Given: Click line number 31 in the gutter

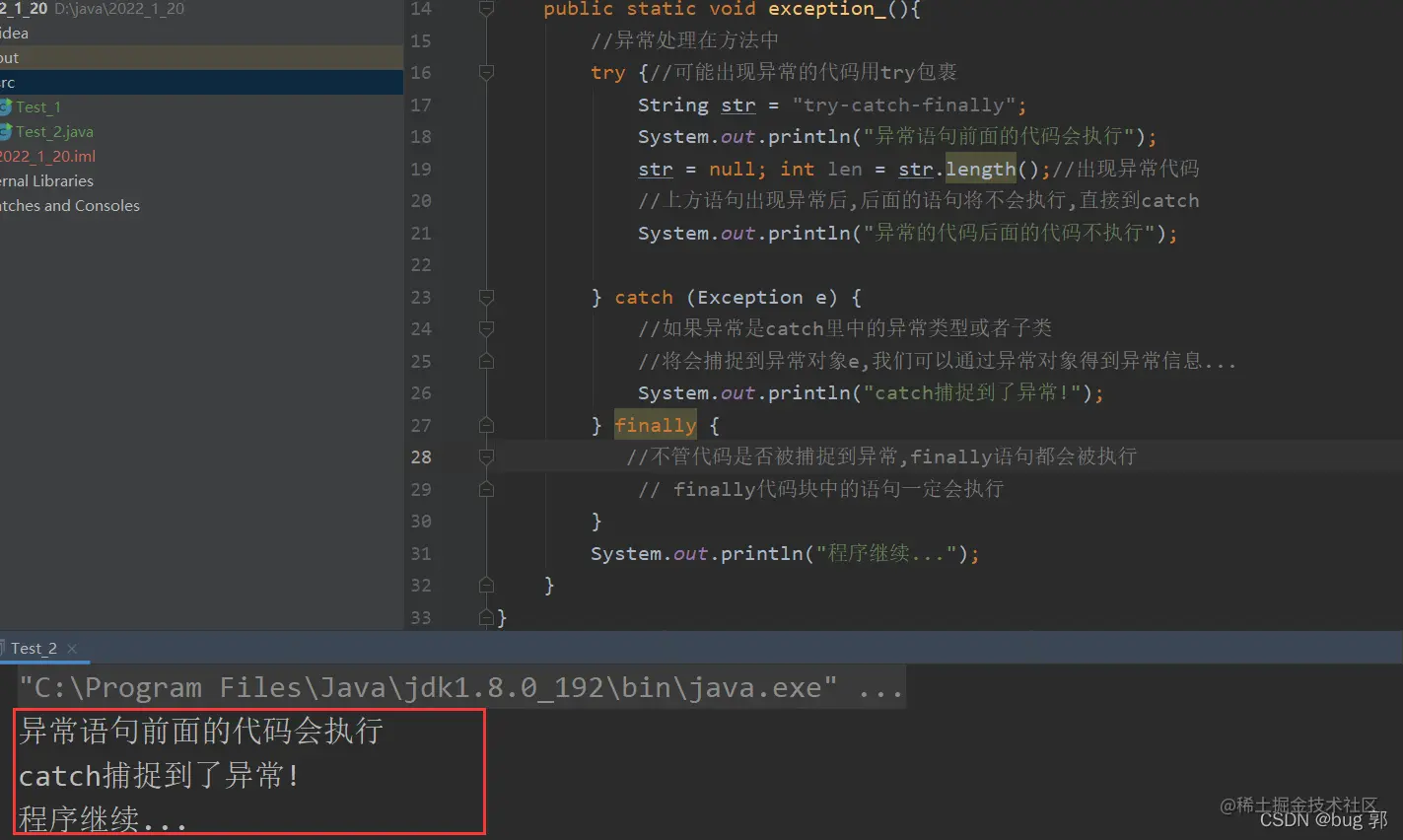Looking at the screenshot, I should coord(421,554).
